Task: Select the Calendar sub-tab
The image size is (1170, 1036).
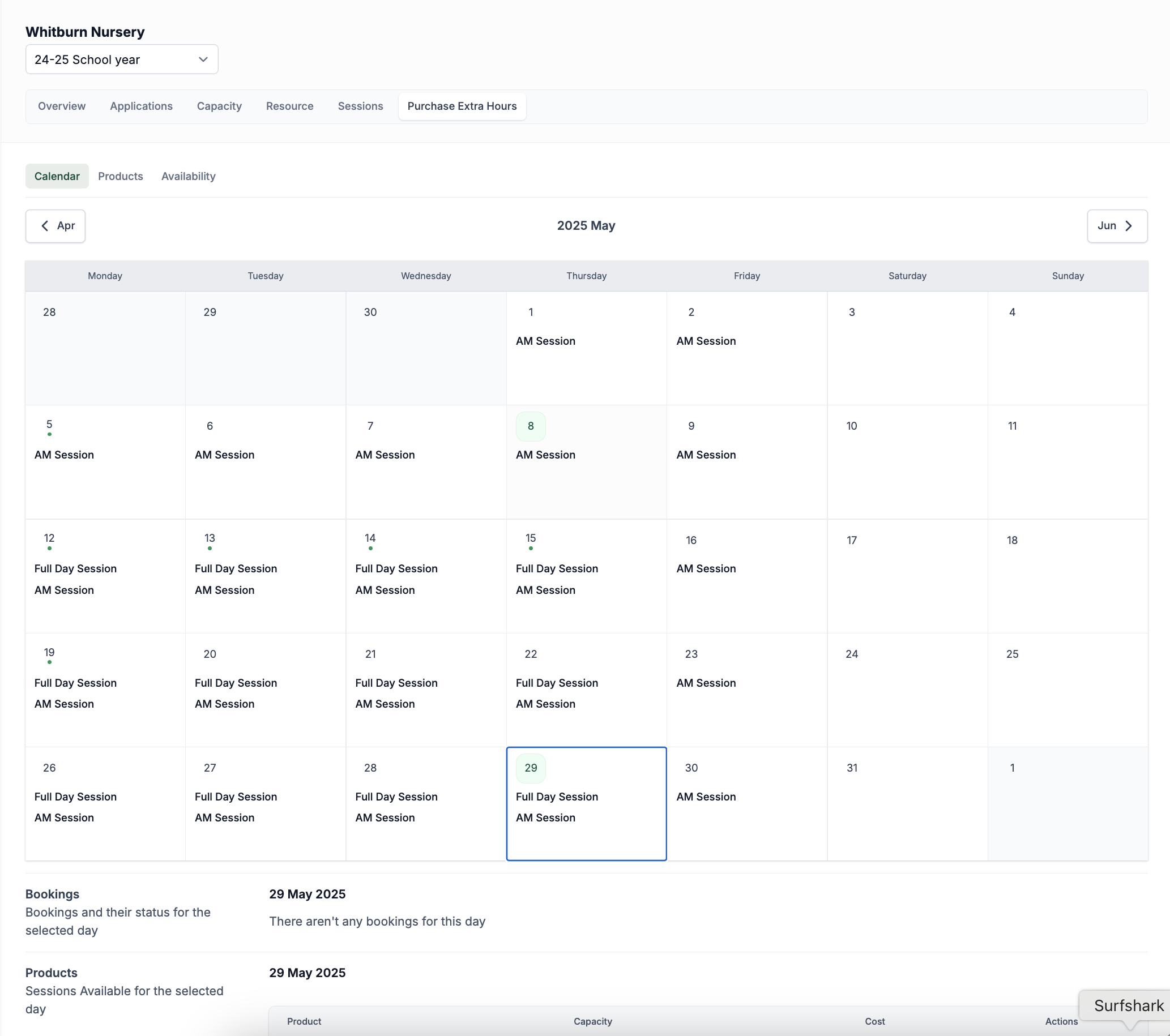Action: tap(57, 176)
